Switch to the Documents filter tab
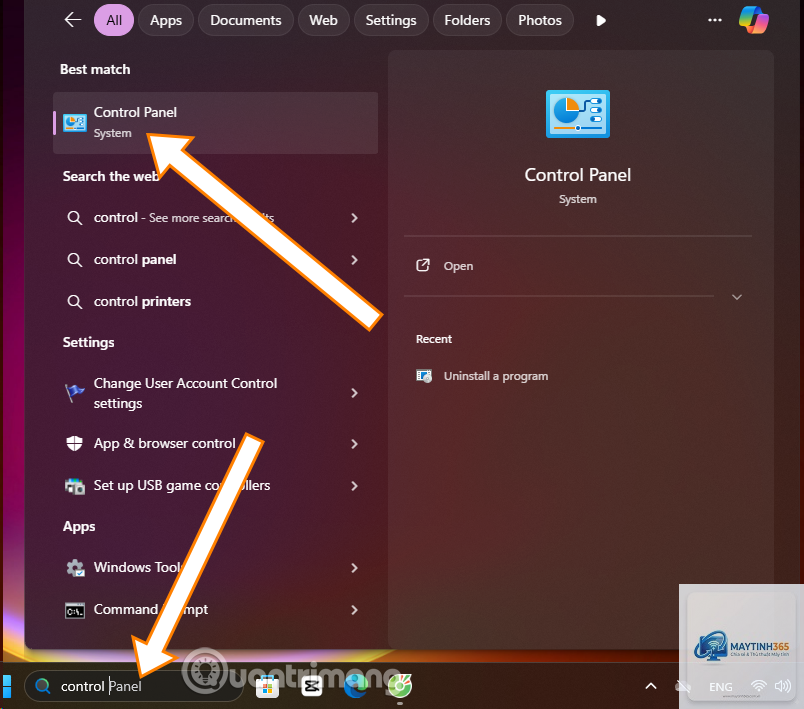Image resolution: width=804 pixels, height=709 pixels. 246,20
